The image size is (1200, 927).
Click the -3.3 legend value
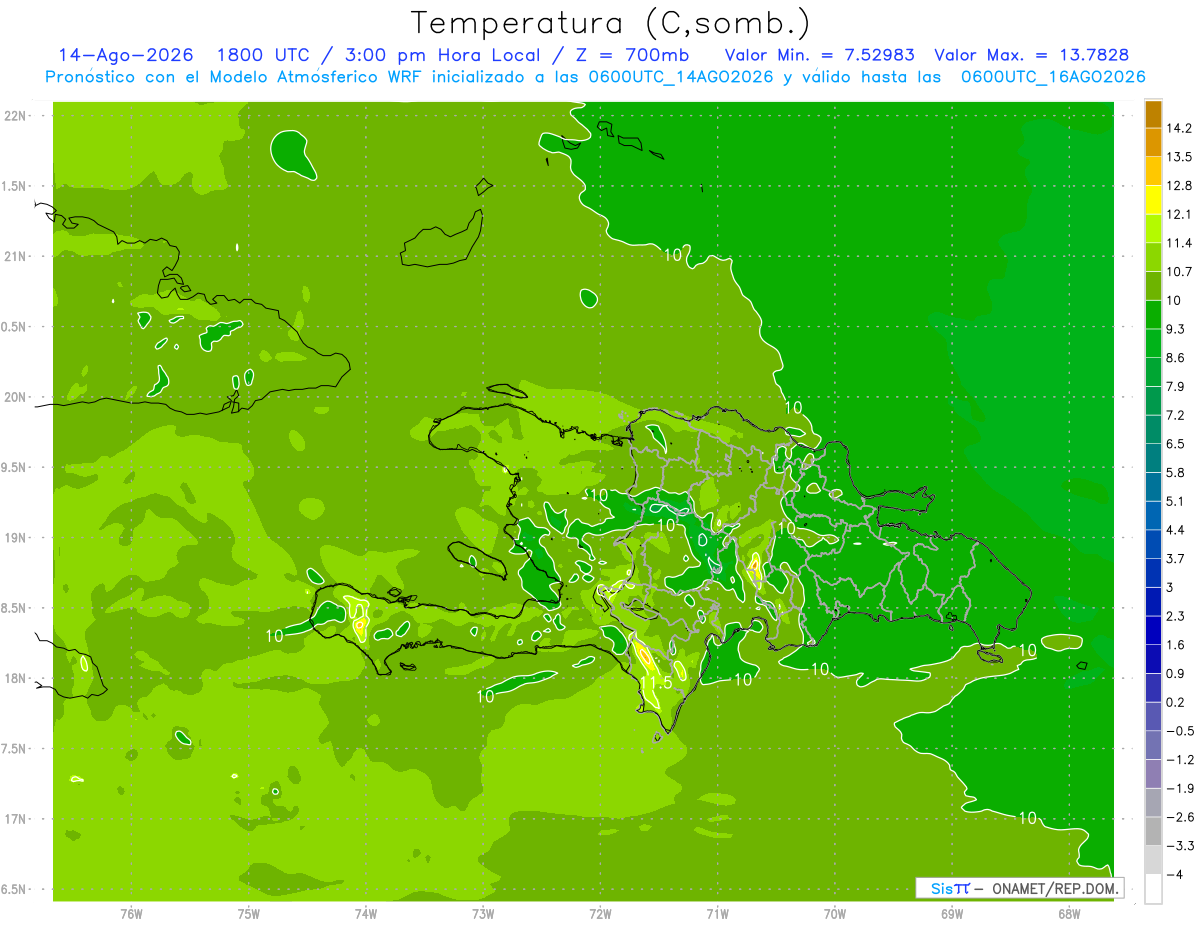(1179, 845)
